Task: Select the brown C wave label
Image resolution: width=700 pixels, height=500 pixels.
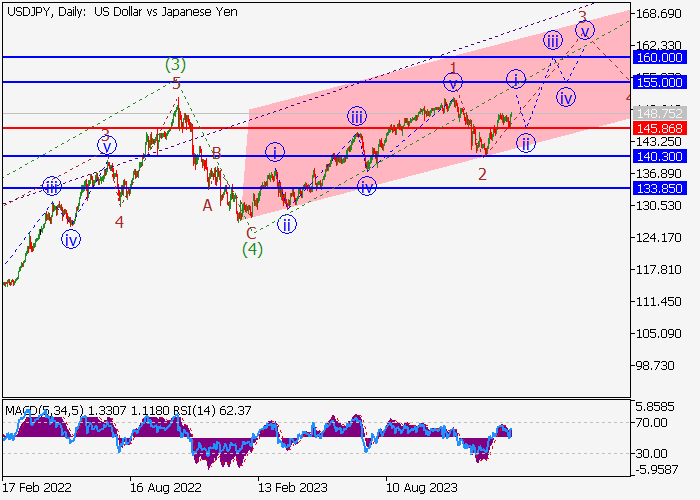Action: pyautogui.click(x=251, y=233)
